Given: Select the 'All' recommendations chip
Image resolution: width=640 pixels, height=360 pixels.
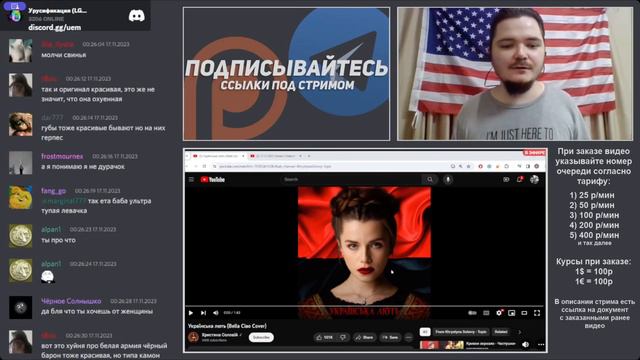Looking at the screenshot, I should point(425,332).
